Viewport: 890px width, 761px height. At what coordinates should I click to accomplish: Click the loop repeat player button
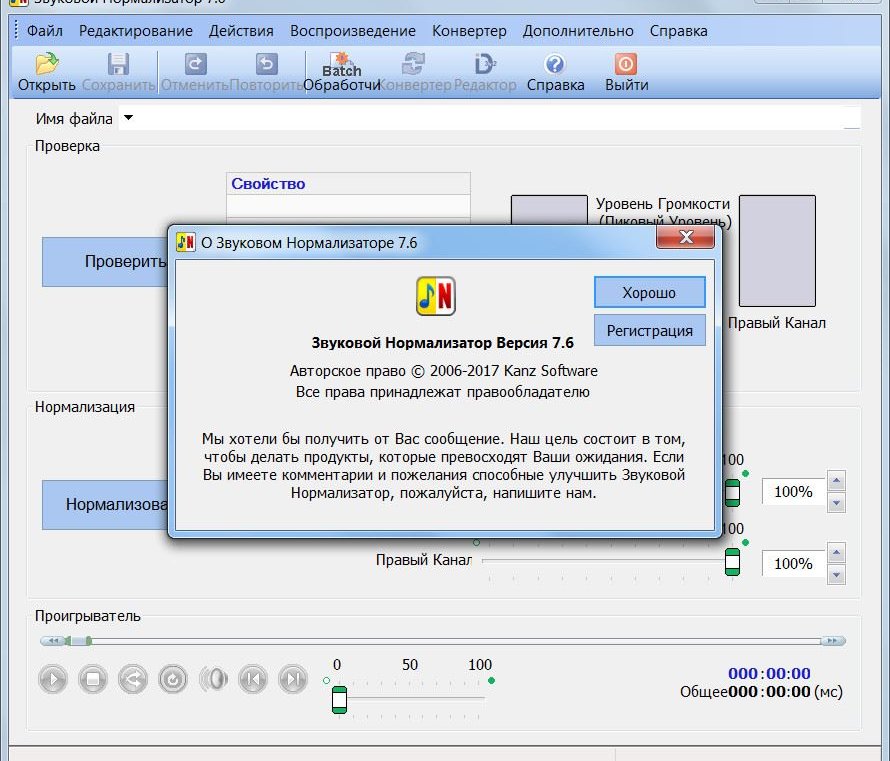[x=173, y=679]
